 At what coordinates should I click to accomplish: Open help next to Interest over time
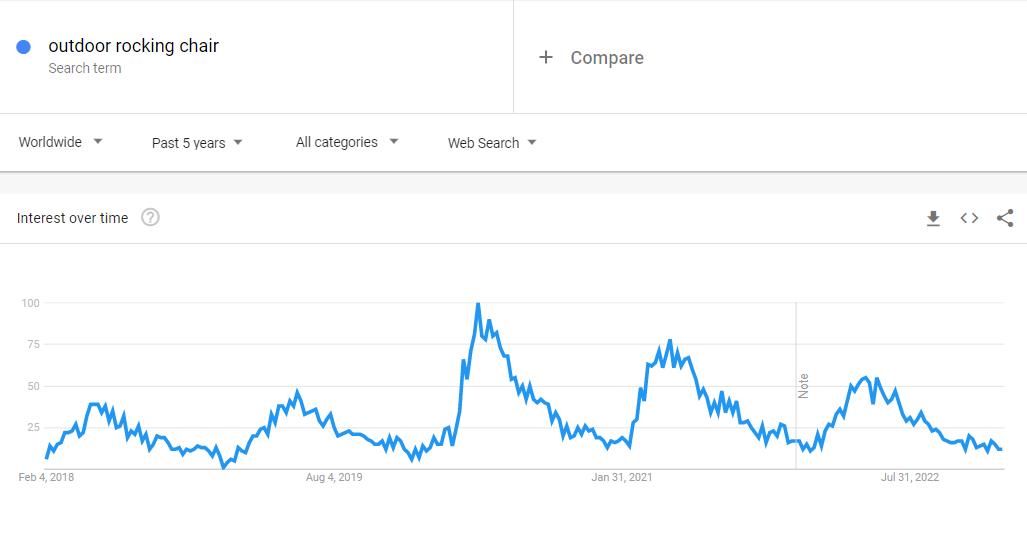pos(150,218)
